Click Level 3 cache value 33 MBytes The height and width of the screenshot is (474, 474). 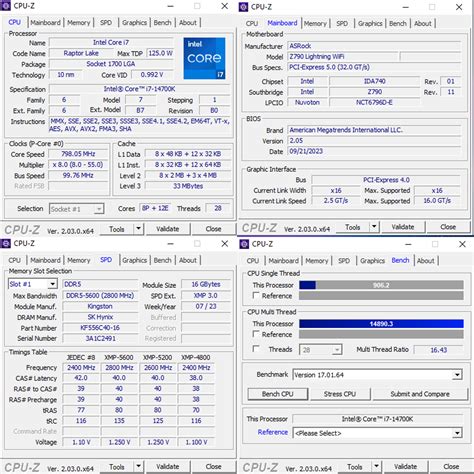188,186
